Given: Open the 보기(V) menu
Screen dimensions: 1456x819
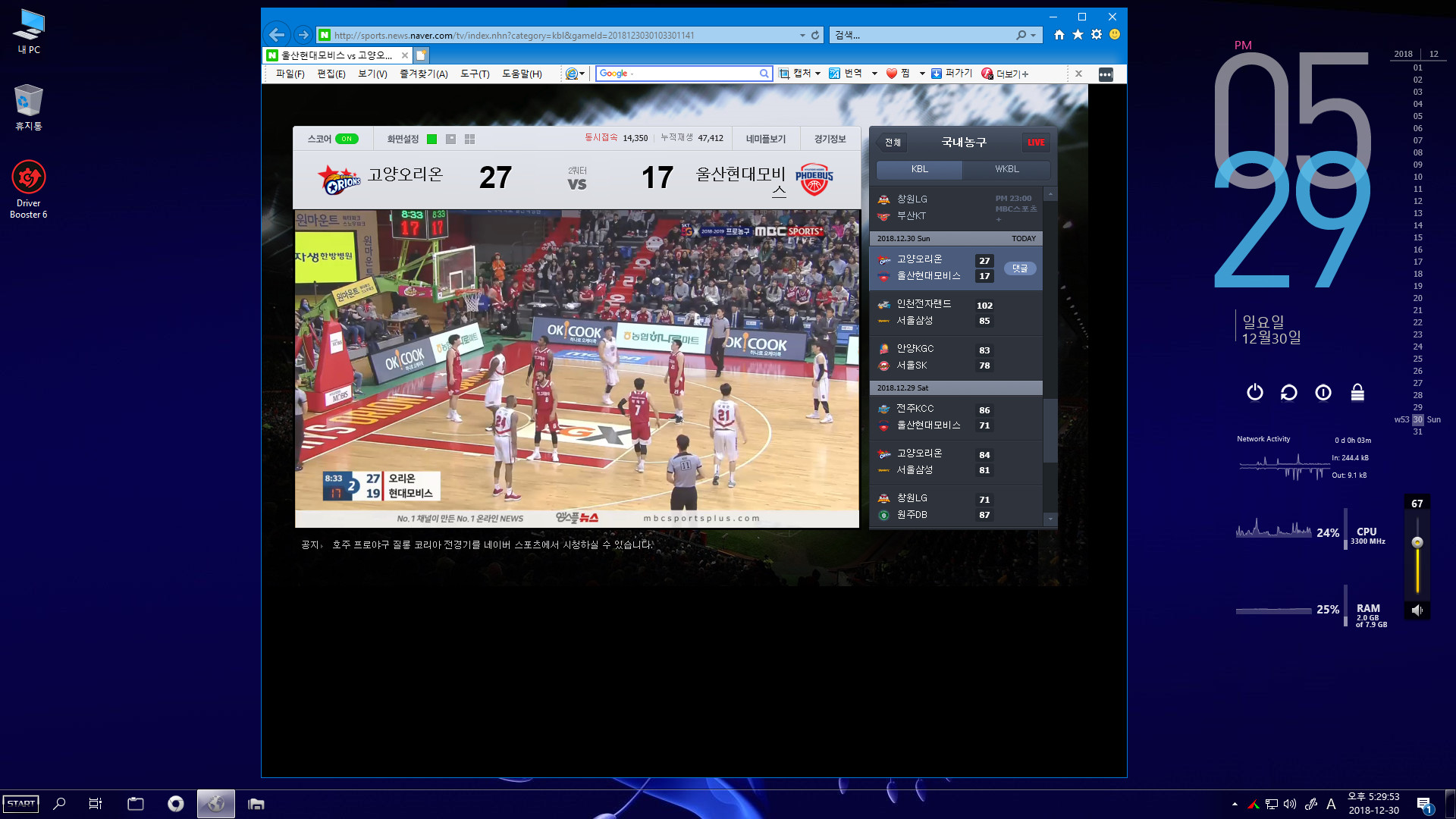Looking at the screenshot, I should point(372,74).
